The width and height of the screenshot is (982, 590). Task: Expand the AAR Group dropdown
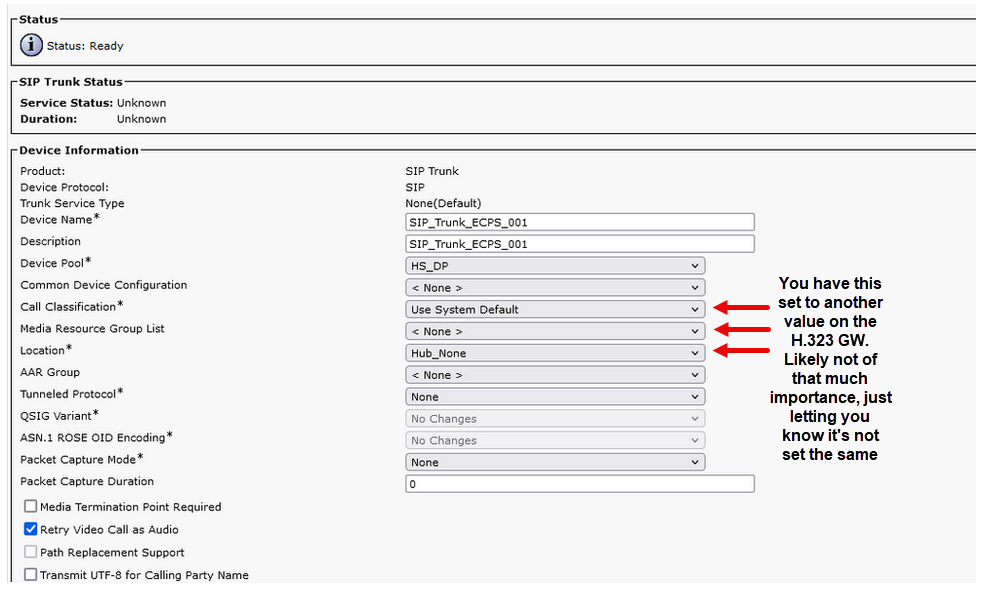pyautogui.click(x=555, y=375)
